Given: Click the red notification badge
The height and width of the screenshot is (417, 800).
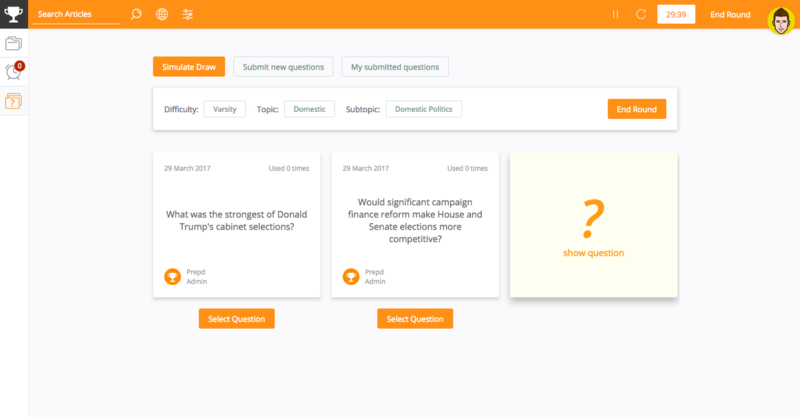Looking at the screenshot, I should tap(19, 65).
